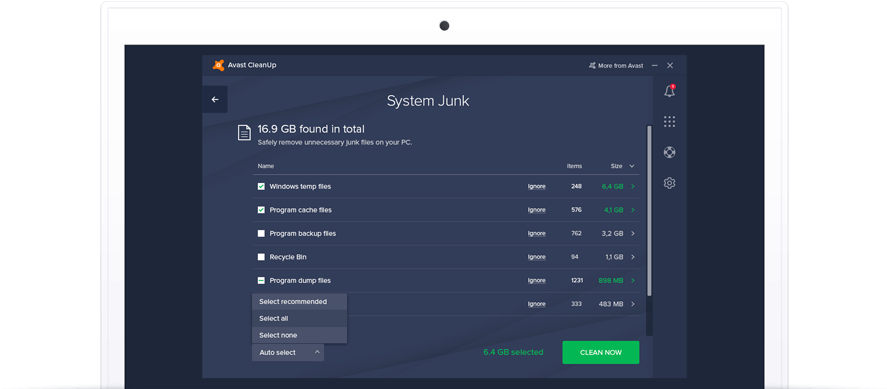
Task: Ignore Windows temp files
Action: pos(537,187)
